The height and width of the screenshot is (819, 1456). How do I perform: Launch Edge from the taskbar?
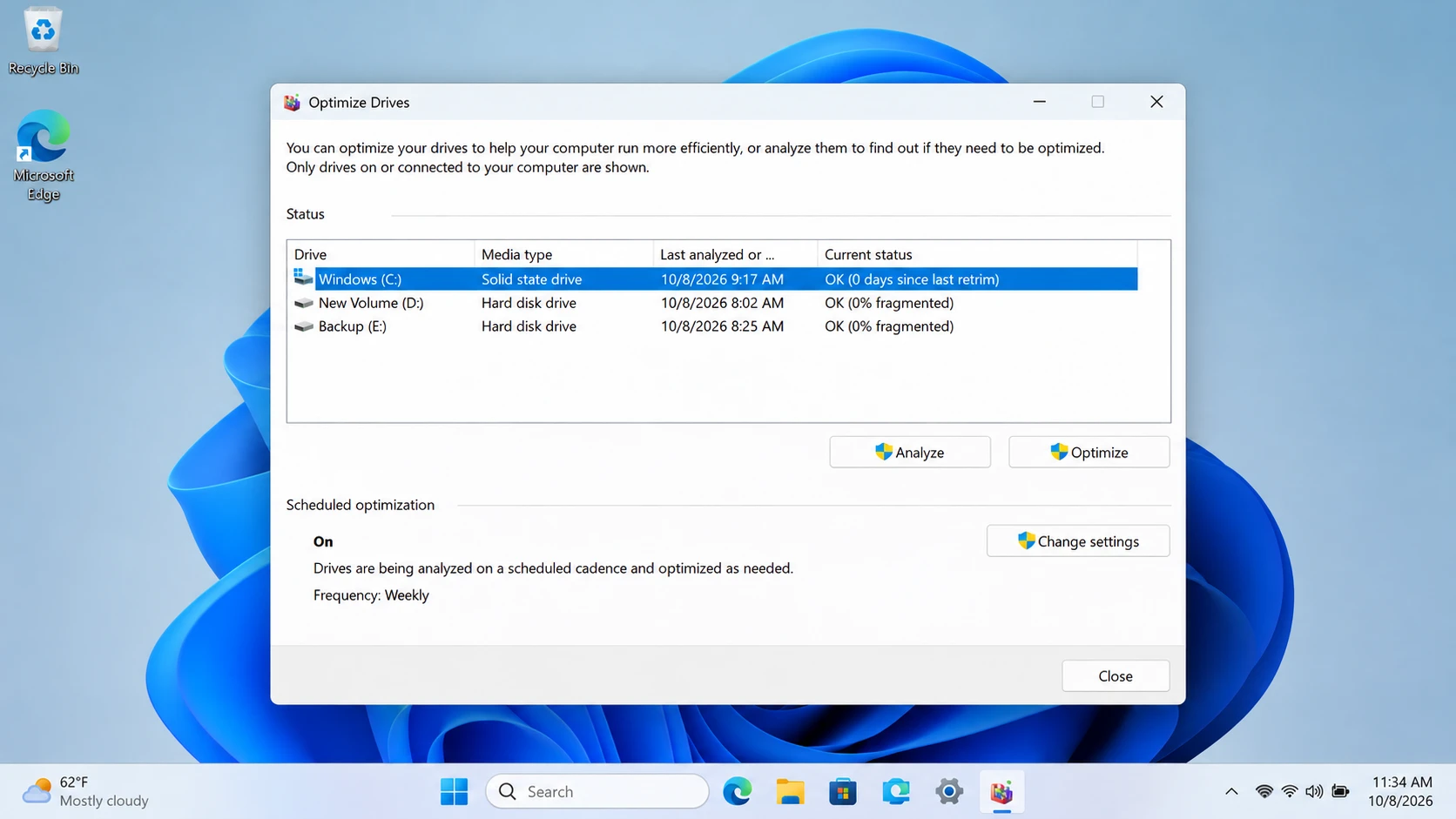pos(737,792)
